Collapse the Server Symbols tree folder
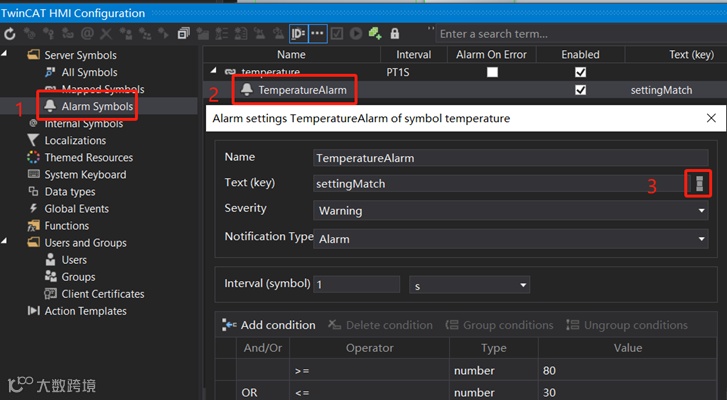727x400 pixels. click(x=4, y=53)
